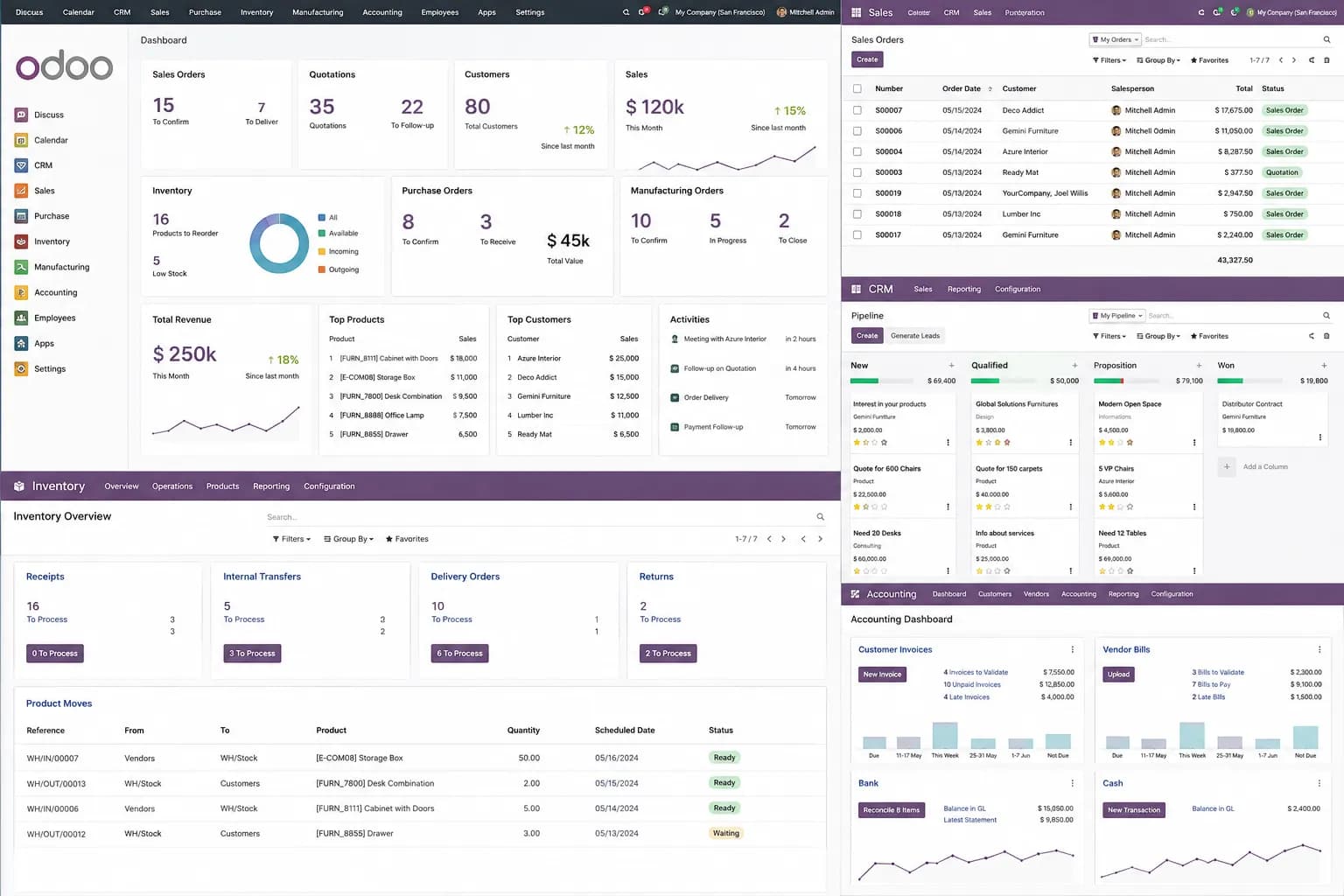Click New Invoice button

coord(882,675)
